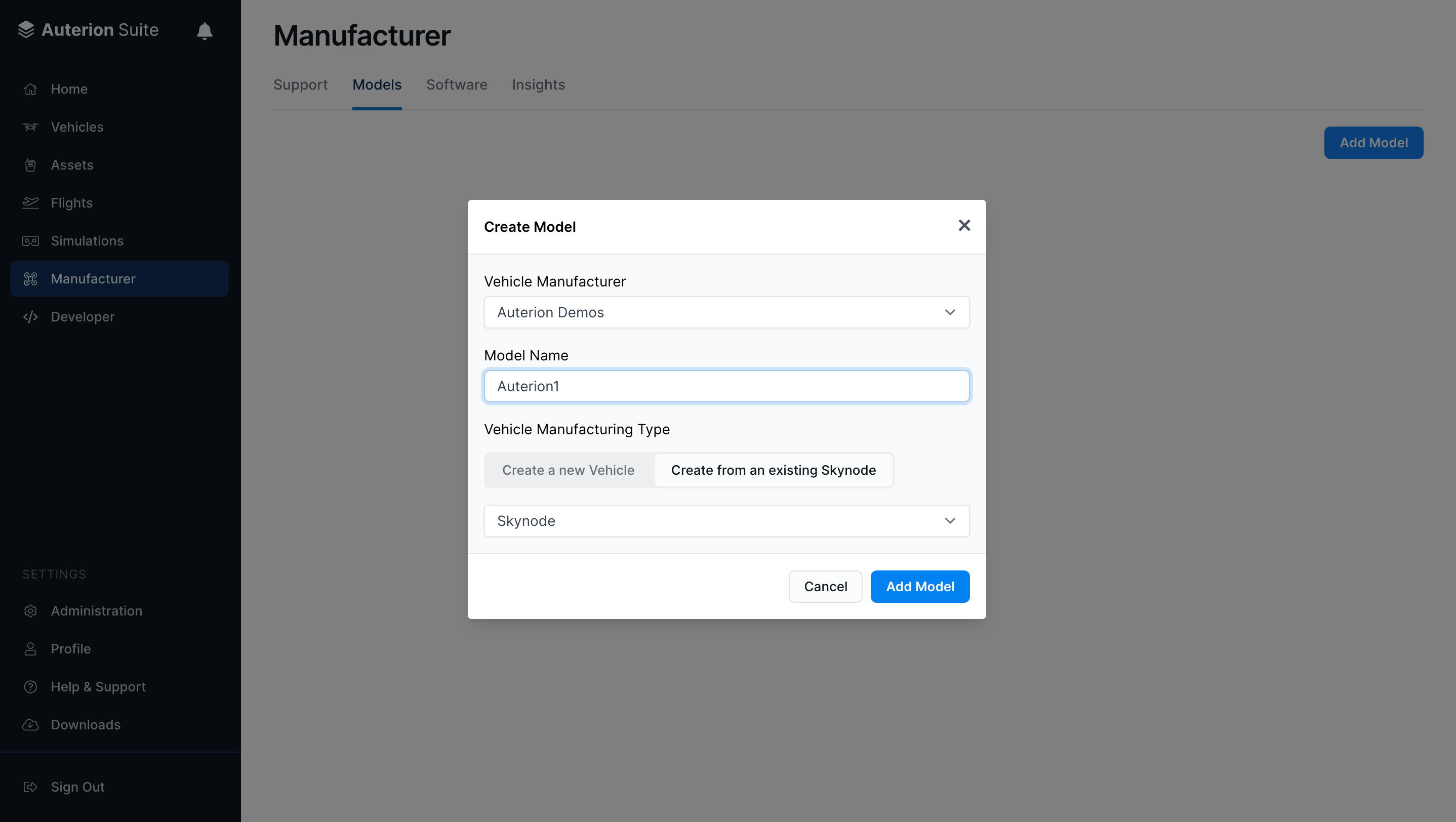The width and height of the screenshot is (1456, 822).
Task: Select Create from an existing Skynode
Action: tap(773, 470)
